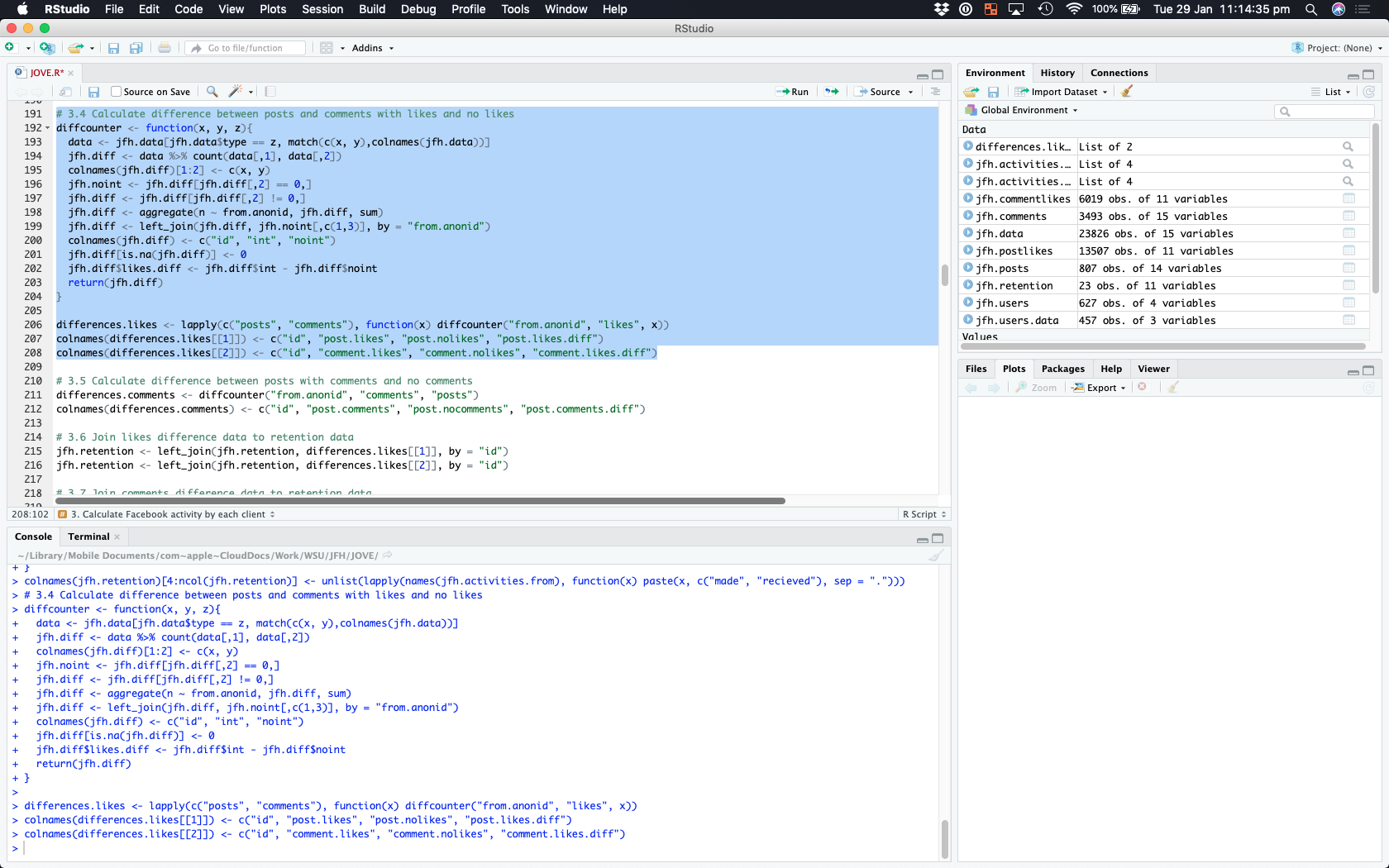Open the code tools magic wand

pyautogui.click(x=236, y=92)
